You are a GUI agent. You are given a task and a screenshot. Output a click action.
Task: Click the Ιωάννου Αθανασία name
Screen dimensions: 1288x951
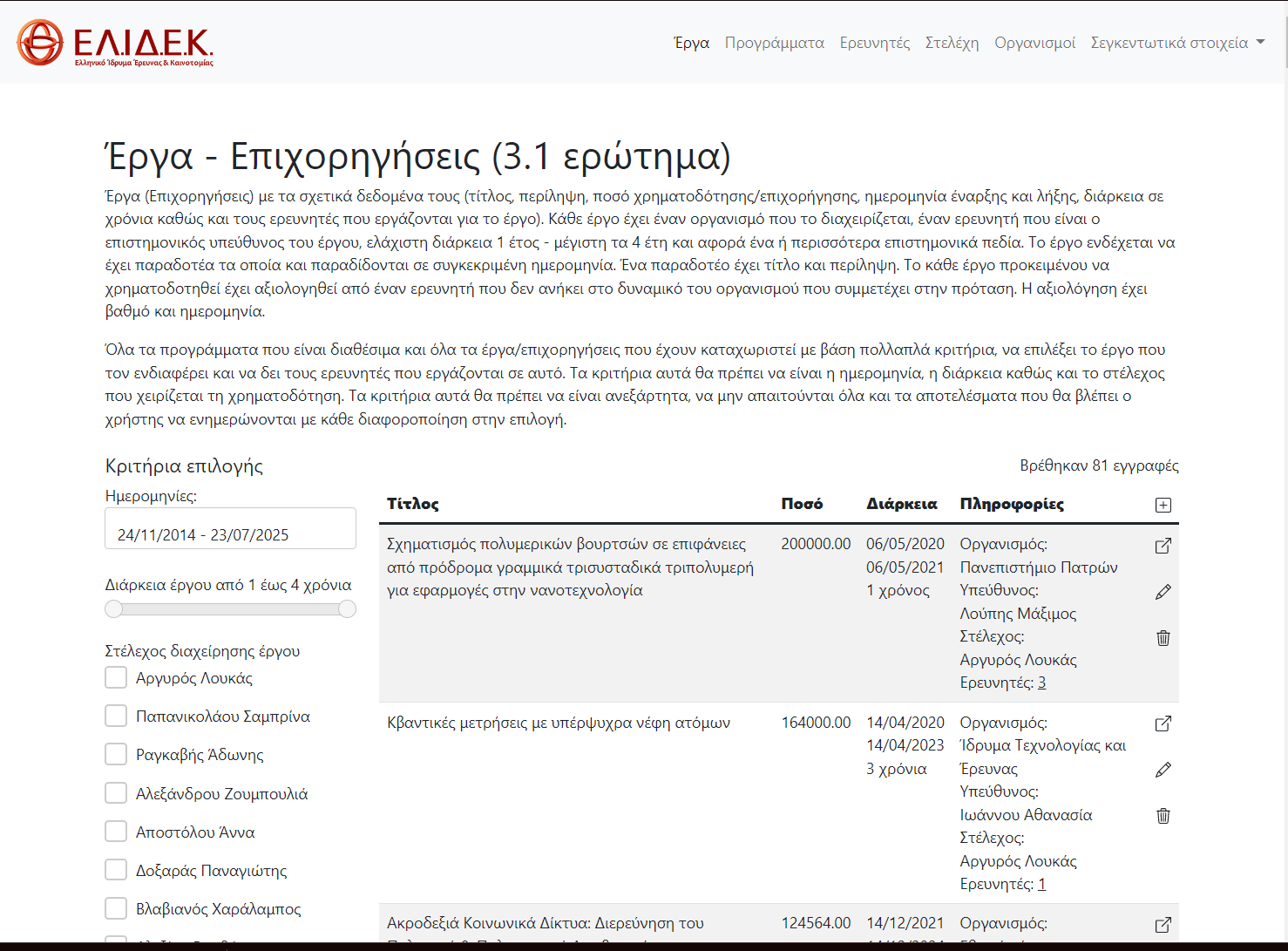click(1026, 815)
